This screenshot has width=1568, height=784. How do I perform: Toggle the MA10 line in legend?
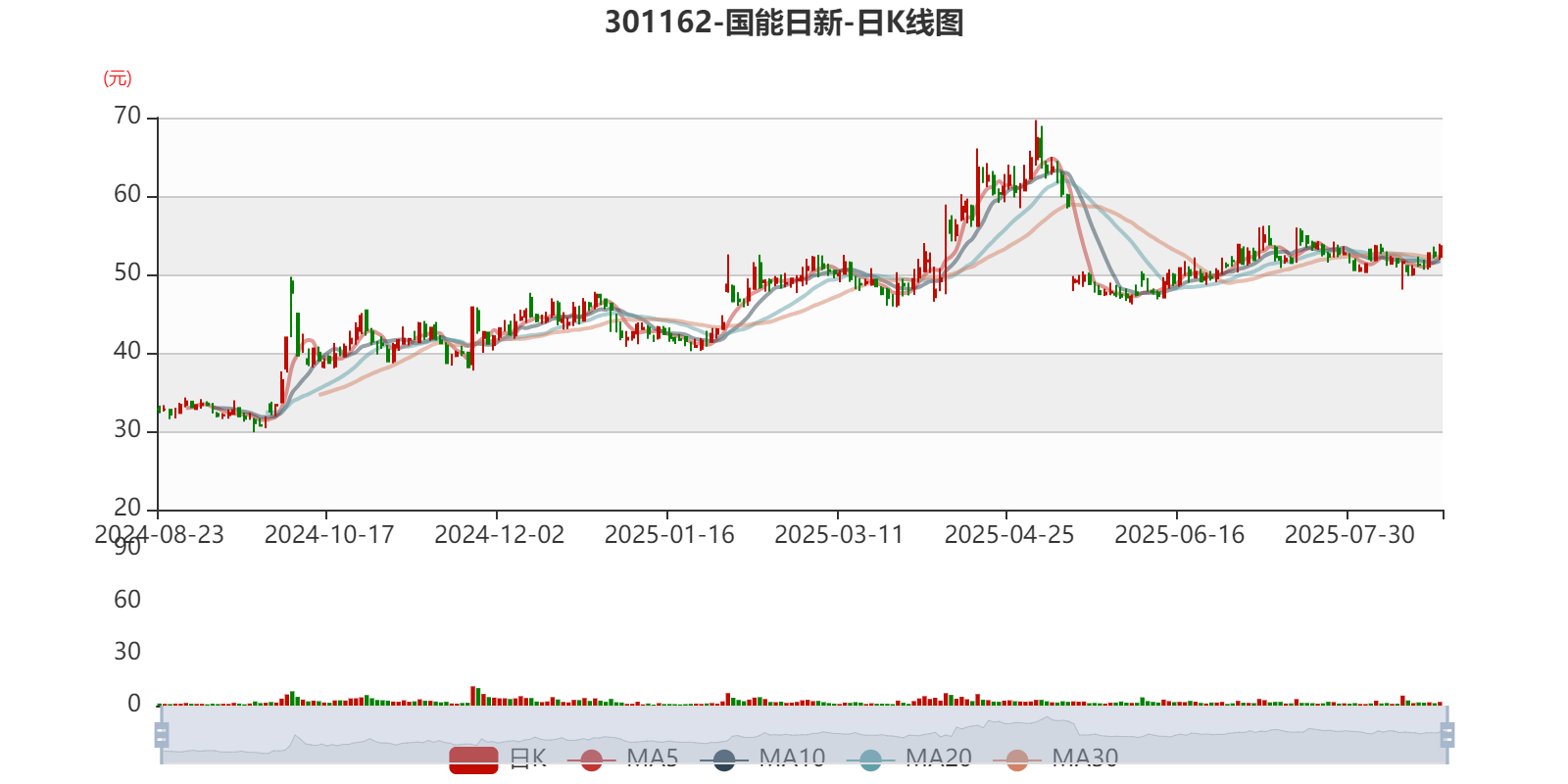[762, 759]
